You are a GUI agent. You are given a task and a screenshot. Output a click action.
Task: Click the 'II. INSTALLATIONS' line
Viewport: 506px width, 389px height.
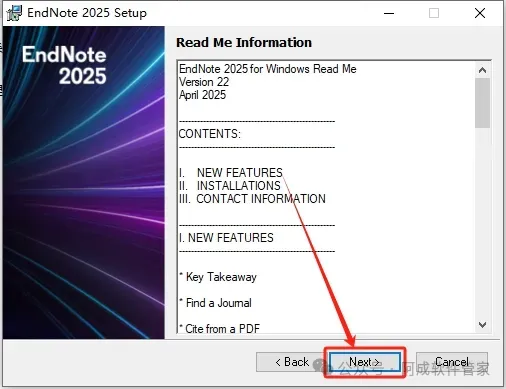(230, 186)
